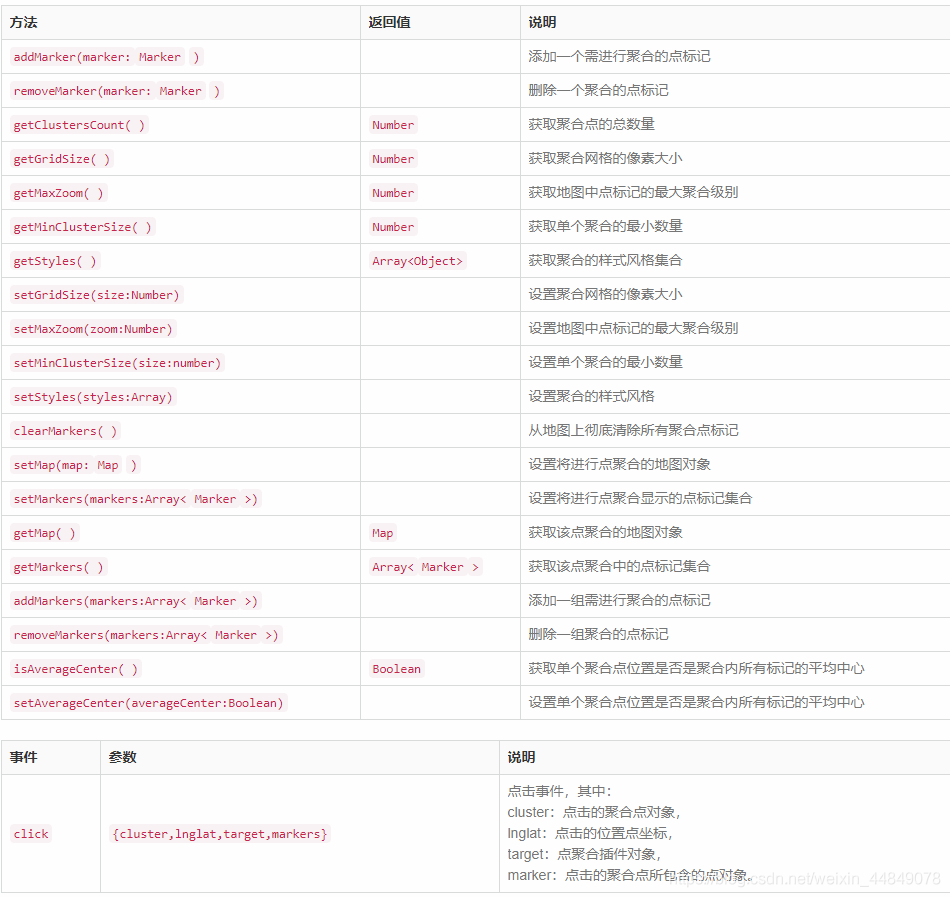This screenshot has width=950, height=897.
Task: Click the getClustersCount method name
Action: [x=77, y=124]
